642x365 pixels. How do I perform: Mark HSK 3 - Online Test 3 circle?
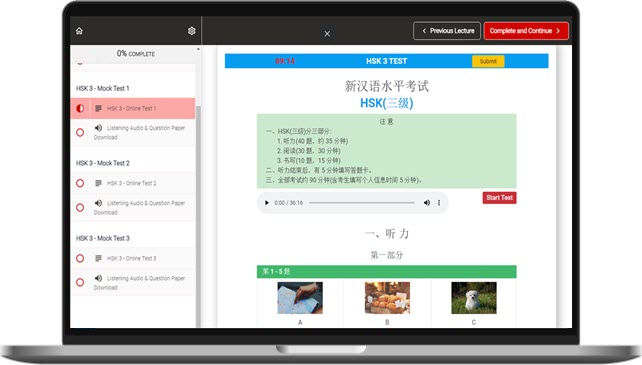pyautogui.click(x=80, y=258)
